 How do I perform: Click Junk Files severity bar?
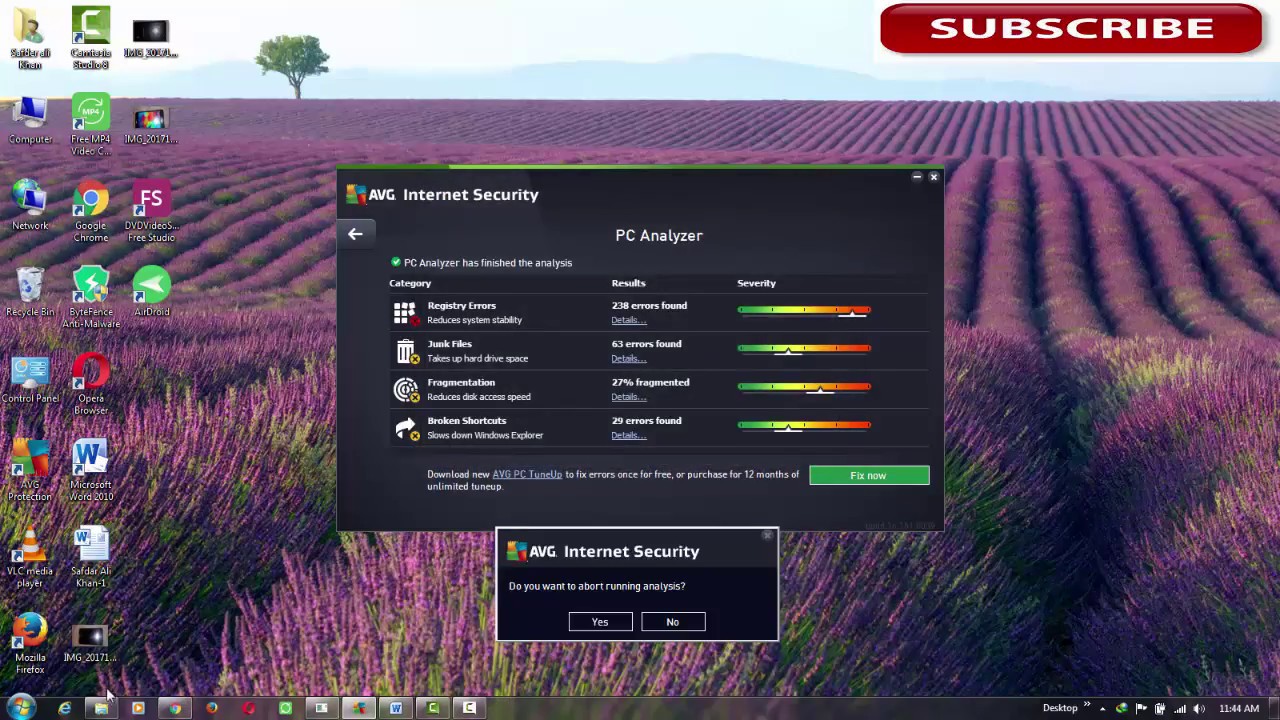[804, 349]
